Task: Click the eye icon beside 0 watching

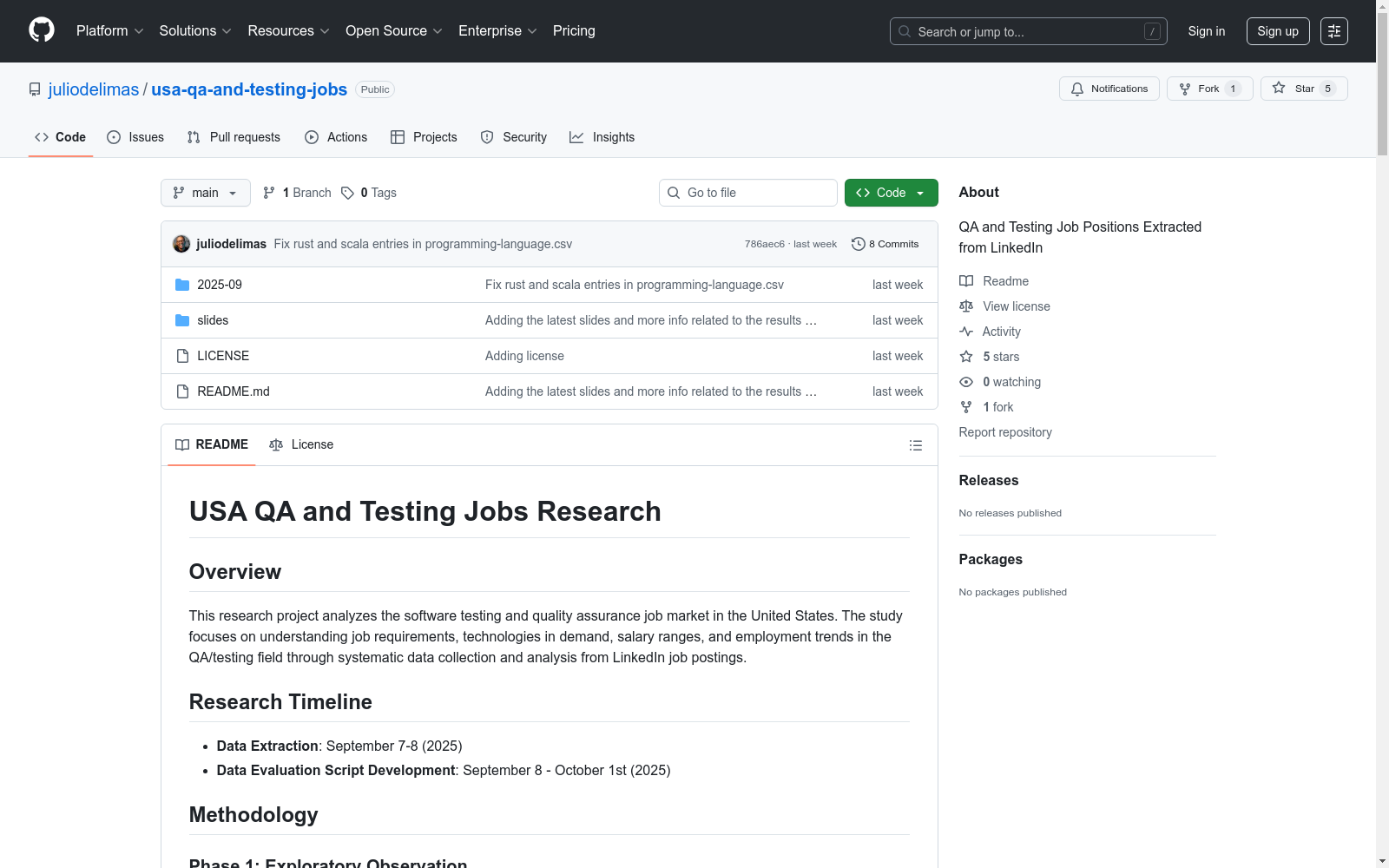Action: [966, 382]
